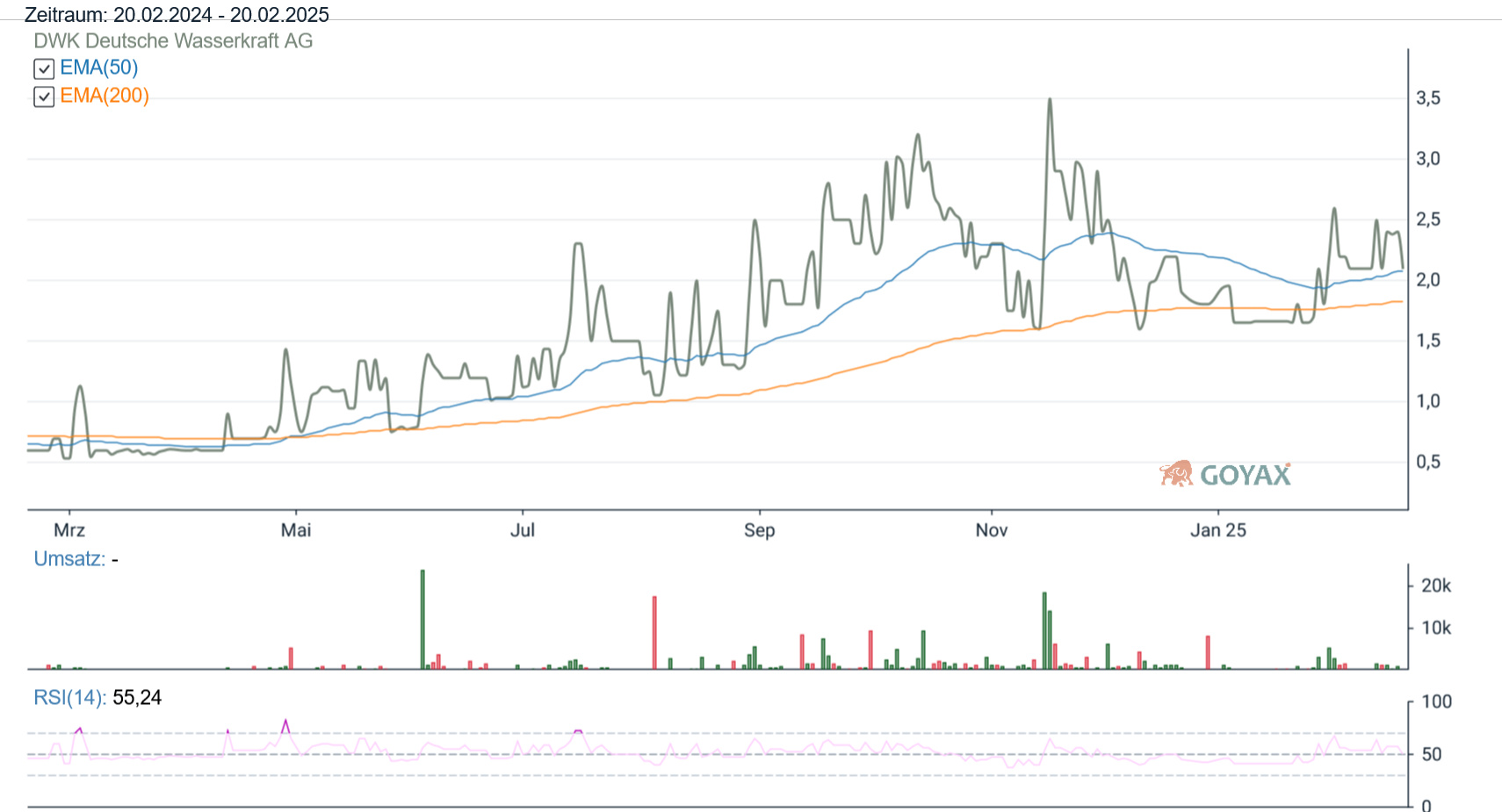This screenshot has width=1502, height=812.
Task: Click the EMA(200) legend label
Action: [105, 96]
